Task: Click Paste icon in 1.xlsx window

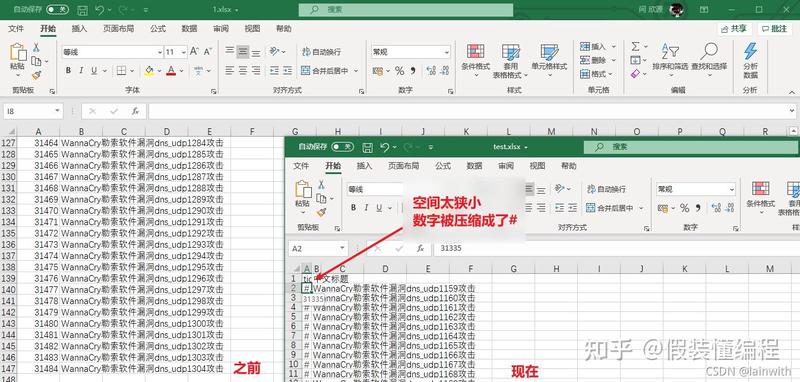Action: point(18,53)
